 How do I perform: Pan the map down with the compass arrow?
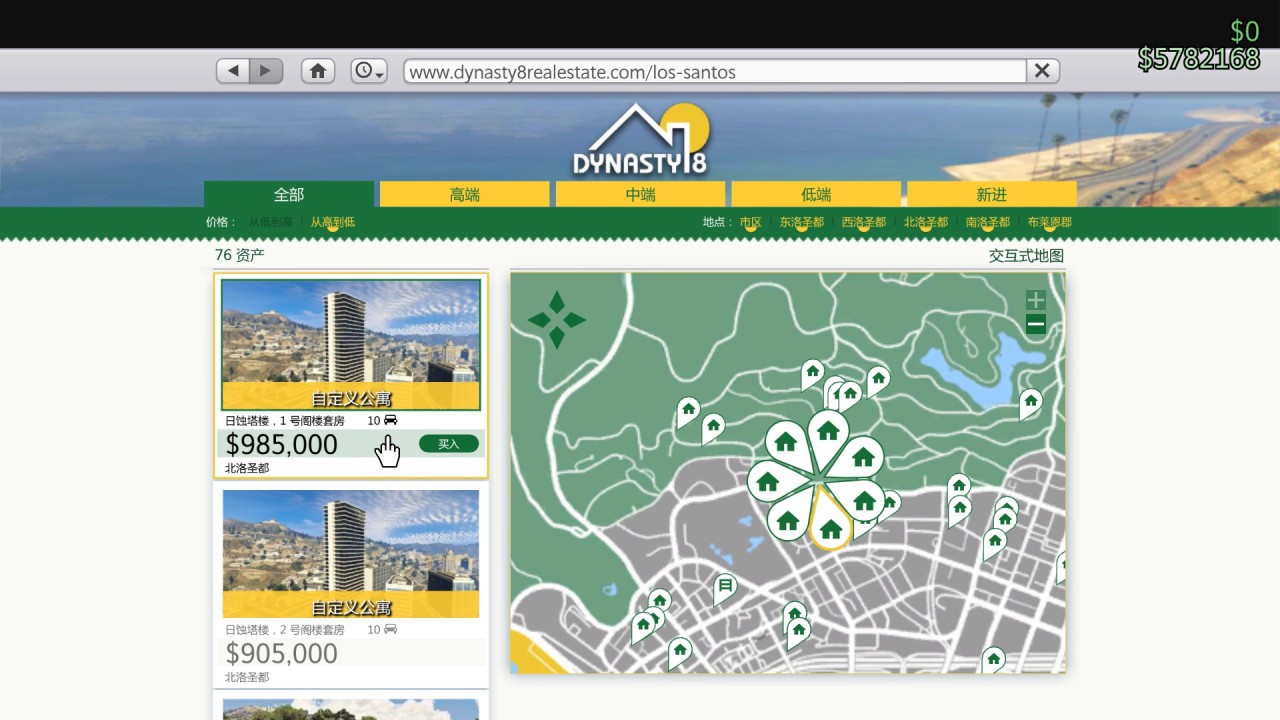[557, 338]
